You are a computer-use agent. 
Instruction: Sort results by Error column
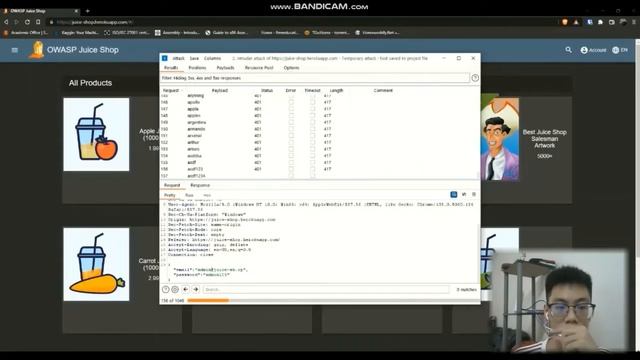point(291,90)
